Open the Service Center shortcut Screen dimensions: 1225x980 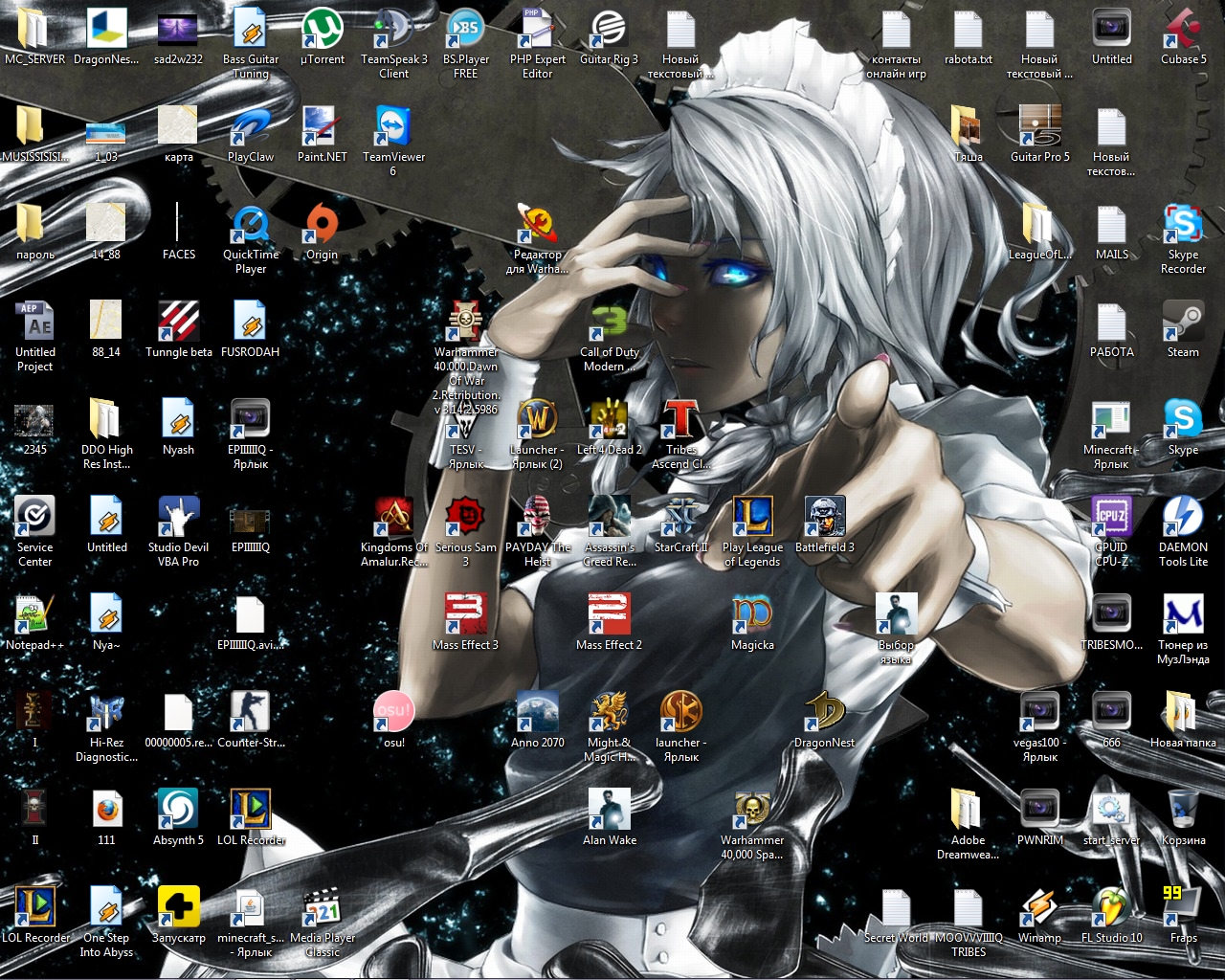click(x=35, y=517)
